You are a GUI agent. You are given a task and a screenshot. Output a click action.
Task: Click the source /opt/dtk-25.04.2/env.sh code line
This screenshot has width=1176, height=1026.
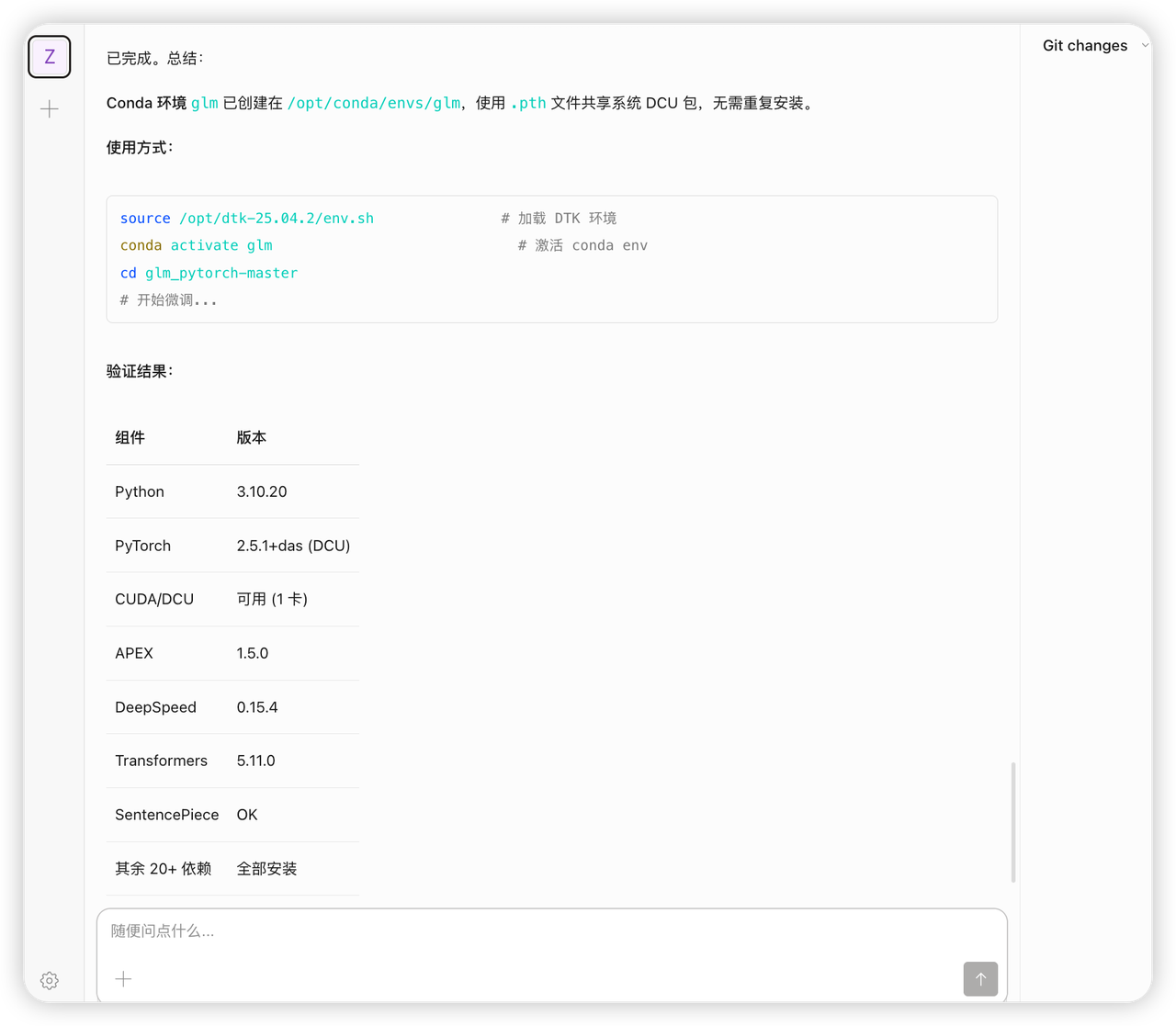pos(247,219)
